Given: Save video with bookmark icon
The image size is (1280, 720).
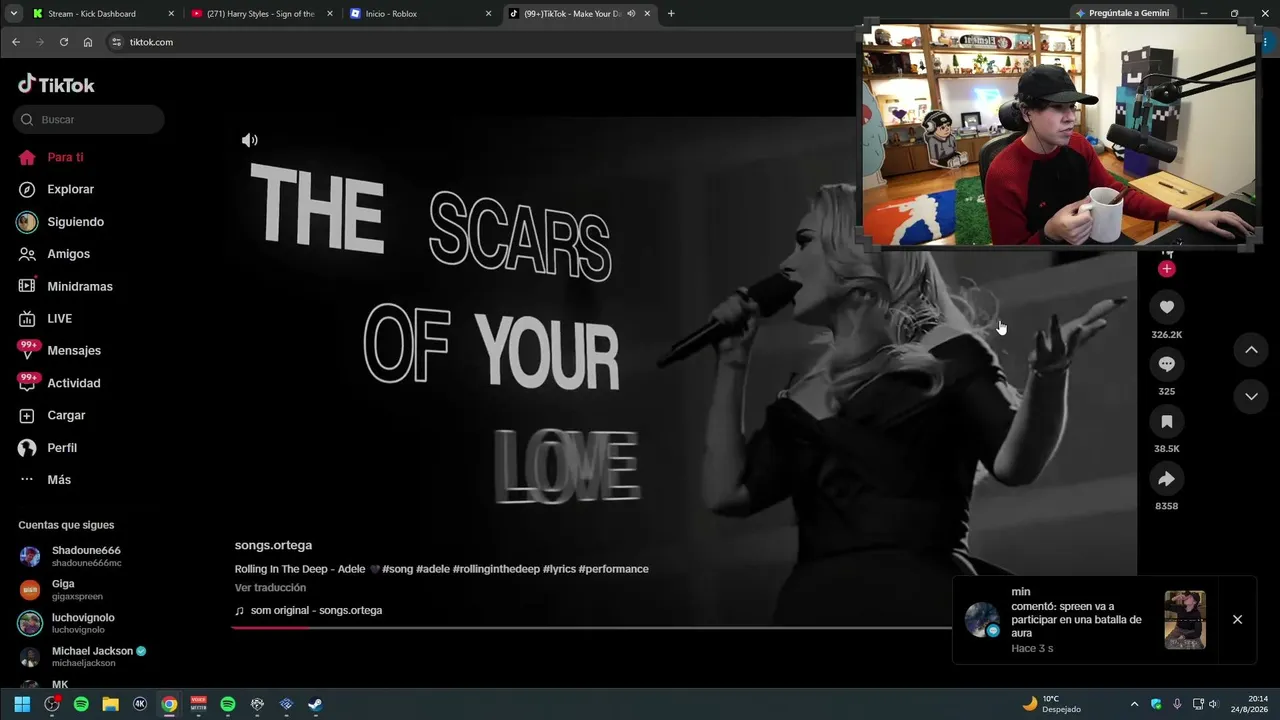Looking at the screenshot, I should tap(1166, 422).
